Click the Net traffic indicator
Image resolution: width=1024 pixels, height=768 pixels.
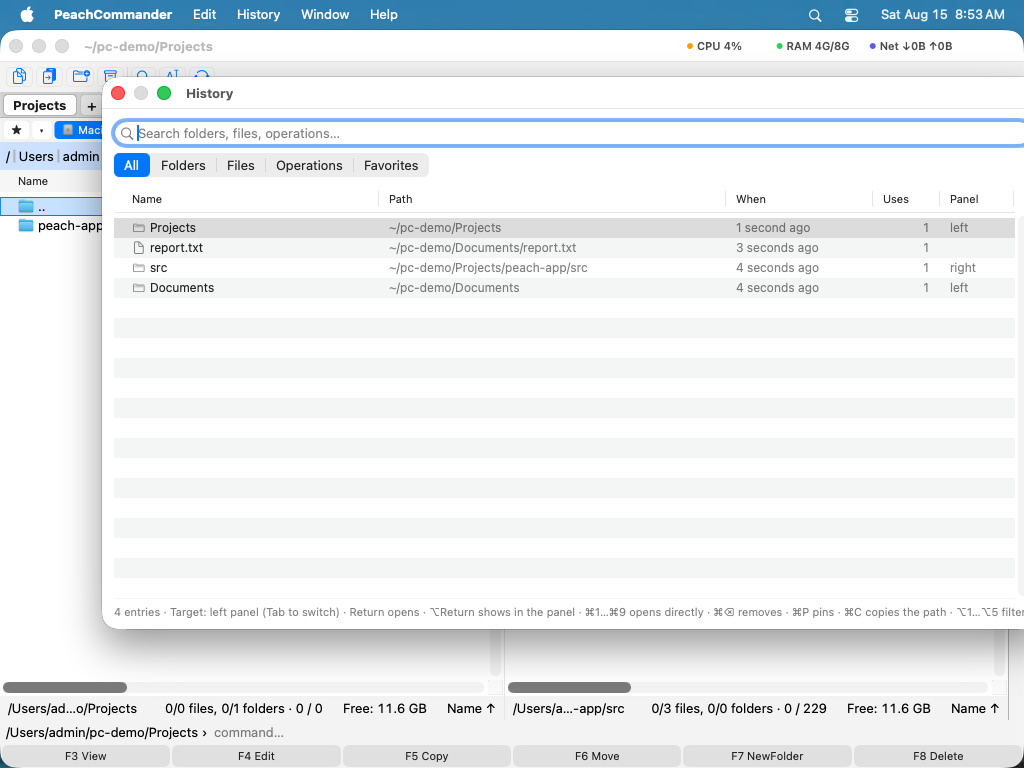tap(911, 46)
